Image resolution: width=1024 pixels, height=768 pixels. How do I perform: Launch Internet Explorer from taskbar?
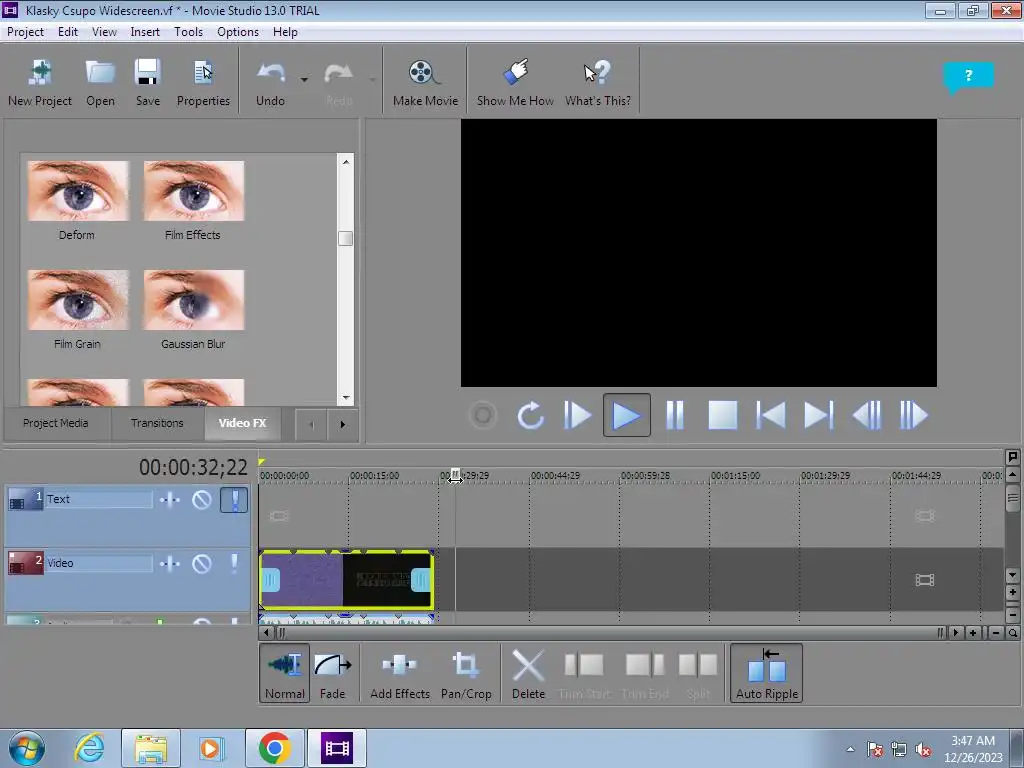point(88,748)
